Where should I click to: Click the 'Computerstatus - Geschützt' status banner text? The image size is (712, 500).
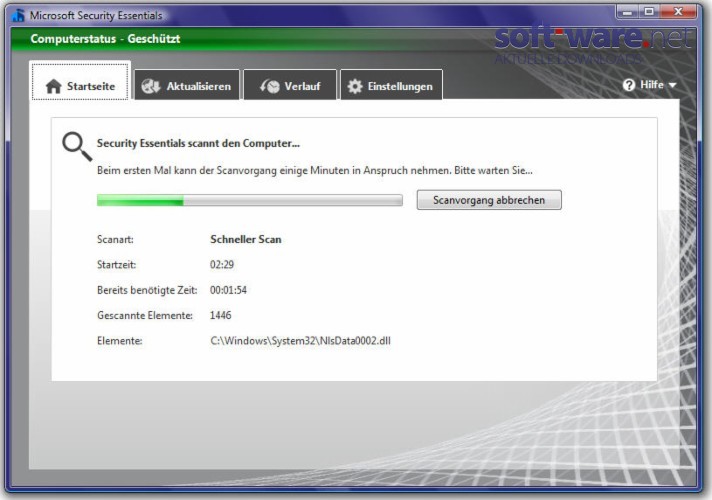(105, 39)
